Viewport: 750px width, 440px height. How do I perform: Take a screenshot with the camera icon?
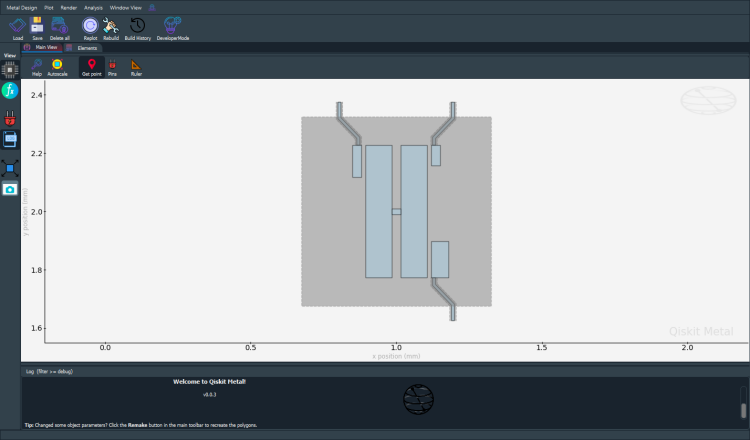10,189
